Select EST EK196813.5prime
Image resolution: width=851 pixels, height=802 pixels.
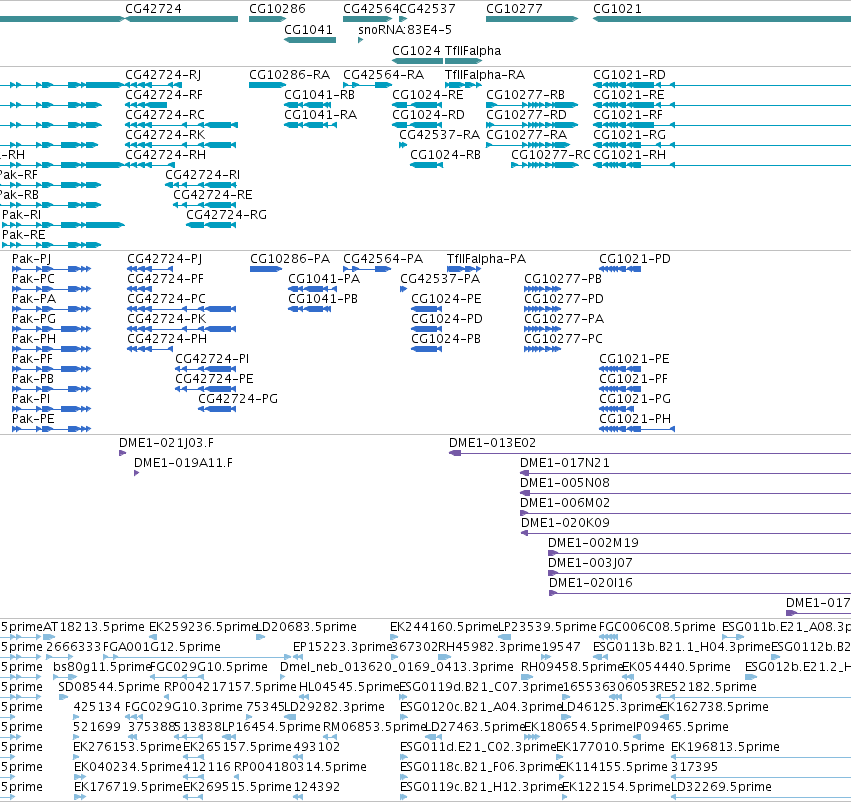[725, 747]
